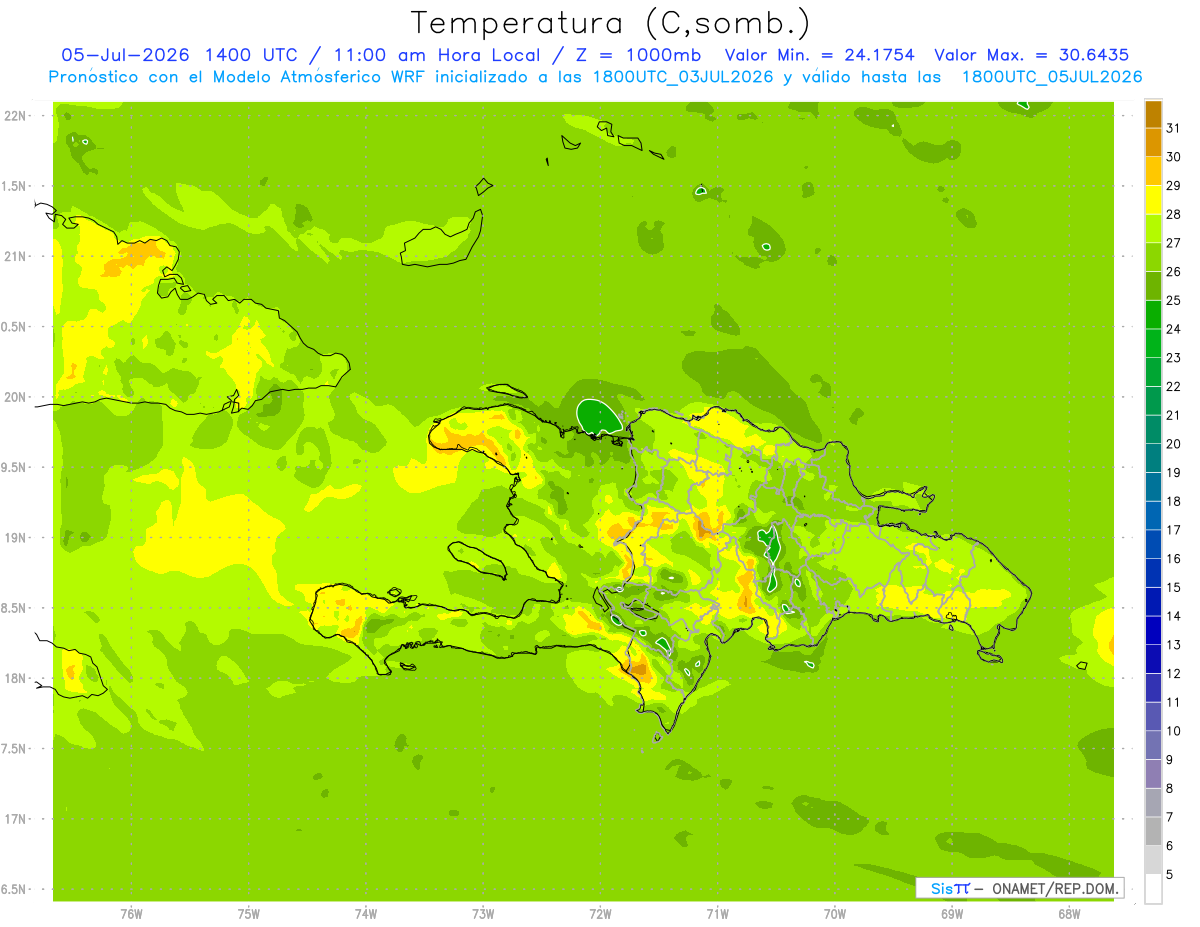Screen dimensions: 1200x927
Task: Pick the orange swatch between 31 and 30
Action: coord(1153,143)
